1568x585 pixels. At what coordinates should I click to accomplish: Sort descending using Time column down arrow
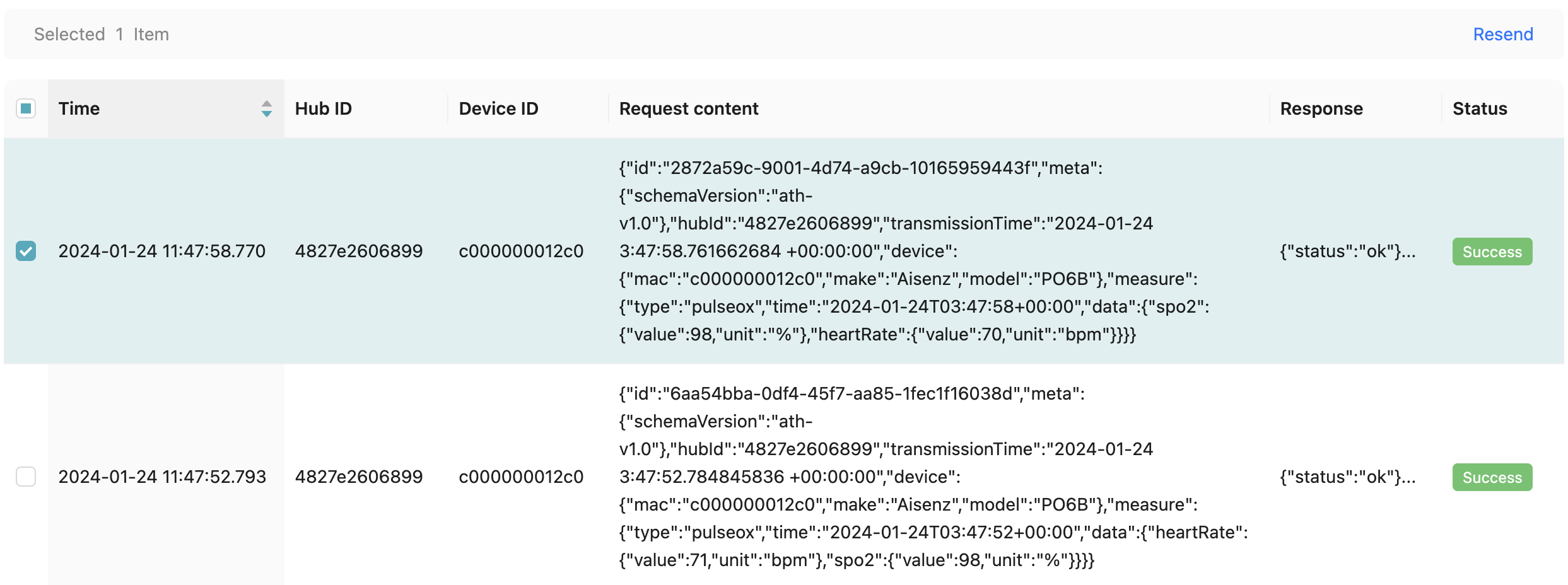267,114
